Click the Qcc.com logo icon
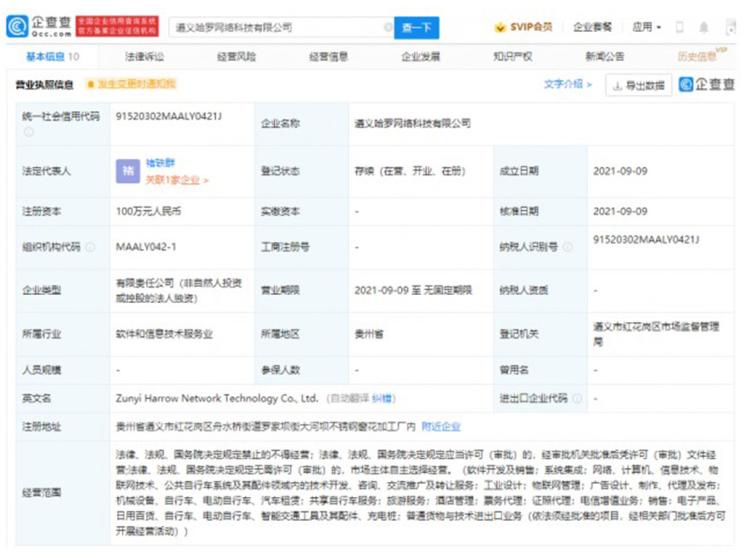744x558 pixels. click(17, 27)
